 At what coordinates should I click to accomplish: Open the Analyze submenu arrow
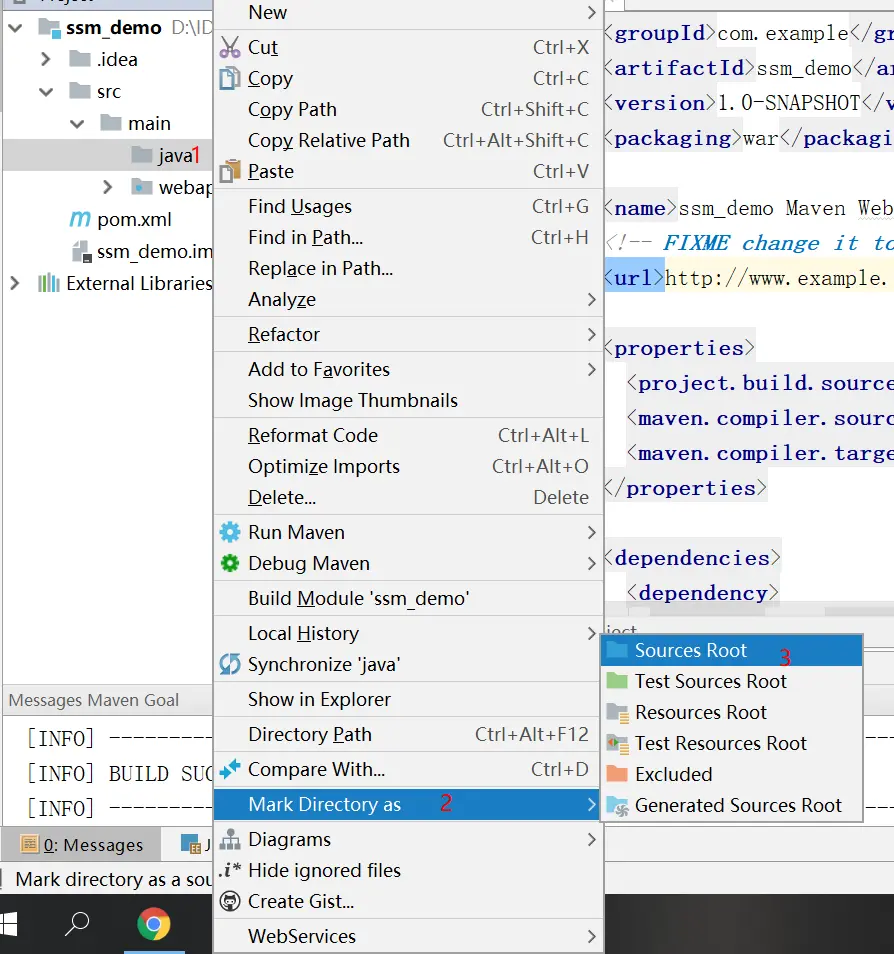click(592, 299)
